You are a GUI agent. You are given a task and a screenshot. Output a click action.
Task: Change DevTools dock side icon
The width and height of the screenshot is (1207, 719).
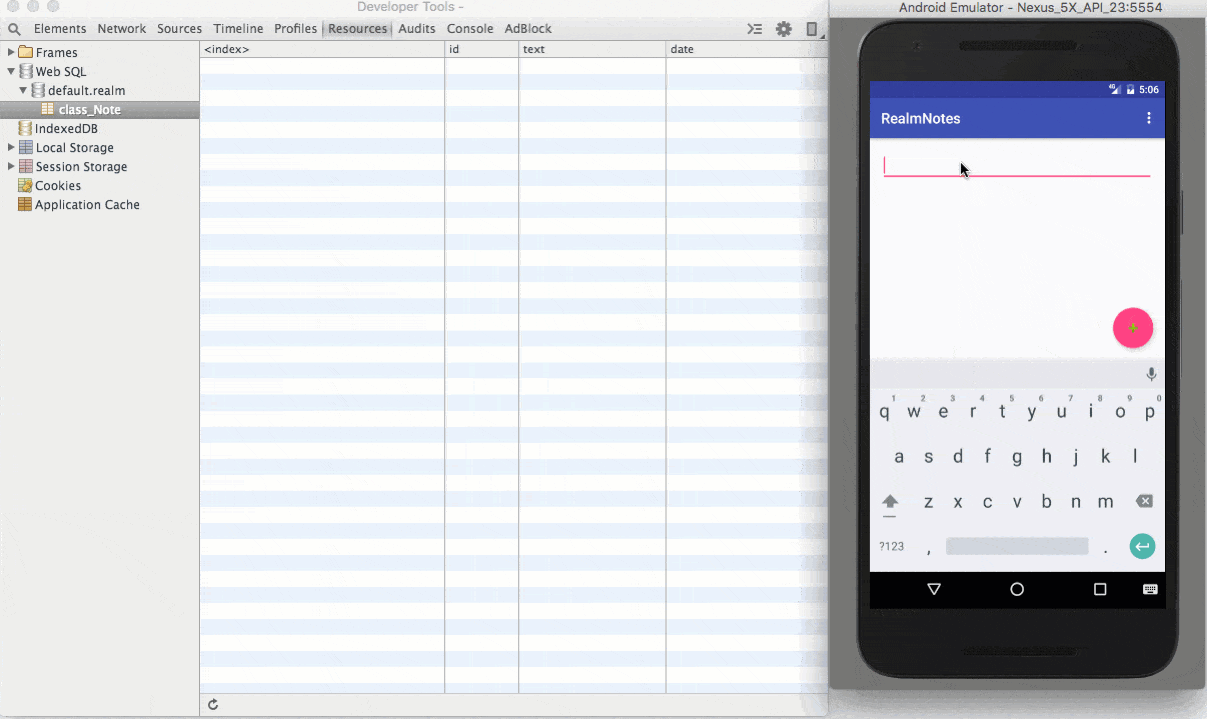(x=812, y=29)
